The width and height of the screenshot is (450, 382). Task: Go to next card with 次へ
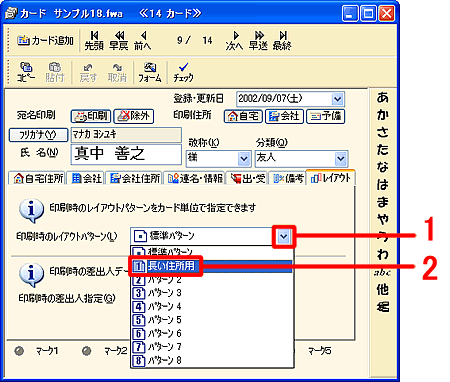click(x=234, y=41)
